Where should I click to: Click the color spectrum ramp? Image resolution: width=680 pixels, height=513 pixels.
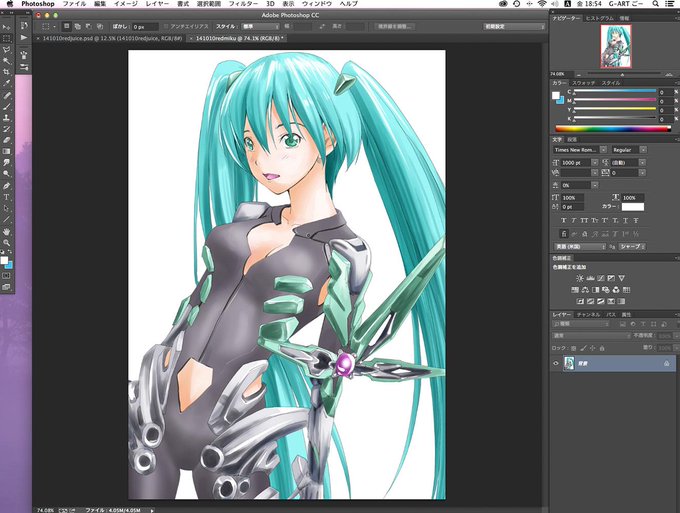point(613,129)
